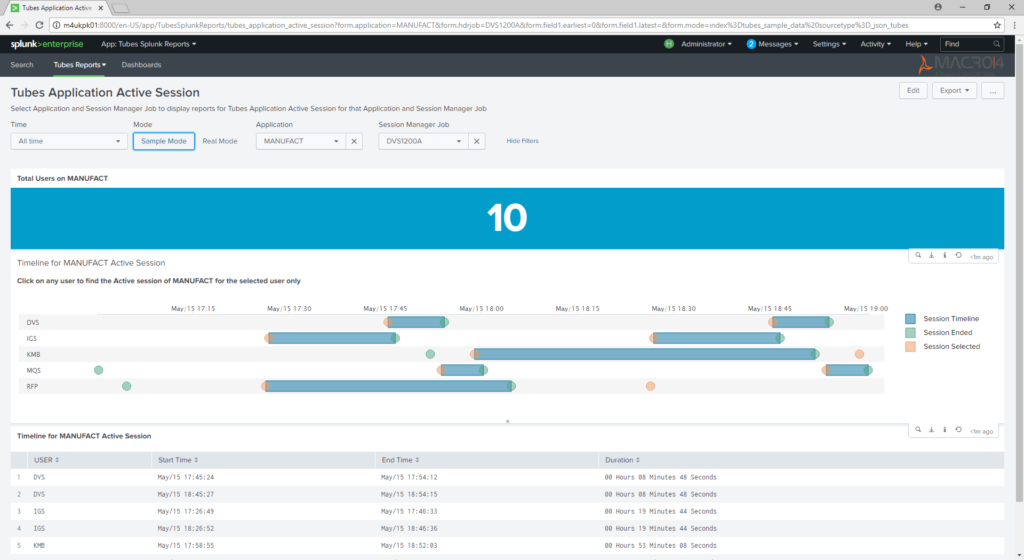The height and width of the screenshot is (560, 1024).
Task: Sort table by Duration column header
Action: coord(622,460)
